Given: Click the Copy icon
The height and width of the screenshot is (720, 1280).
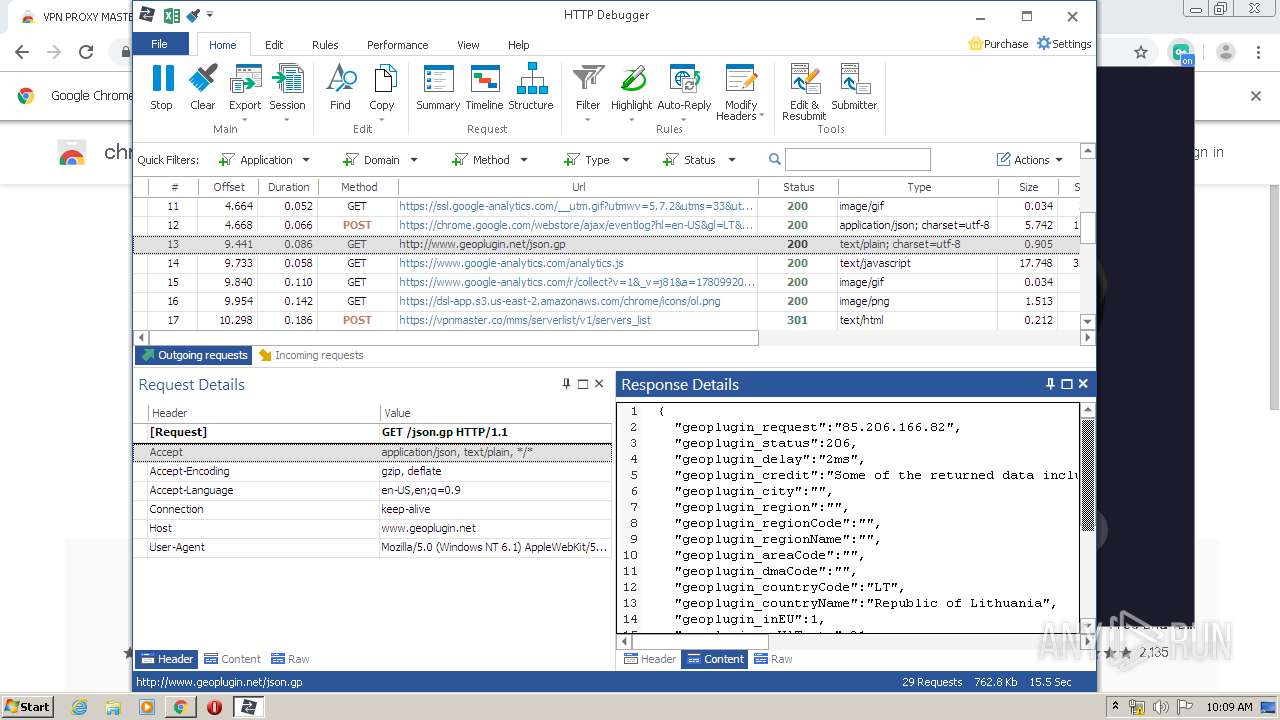Looking at the screenshot, I should click(383, 78).
